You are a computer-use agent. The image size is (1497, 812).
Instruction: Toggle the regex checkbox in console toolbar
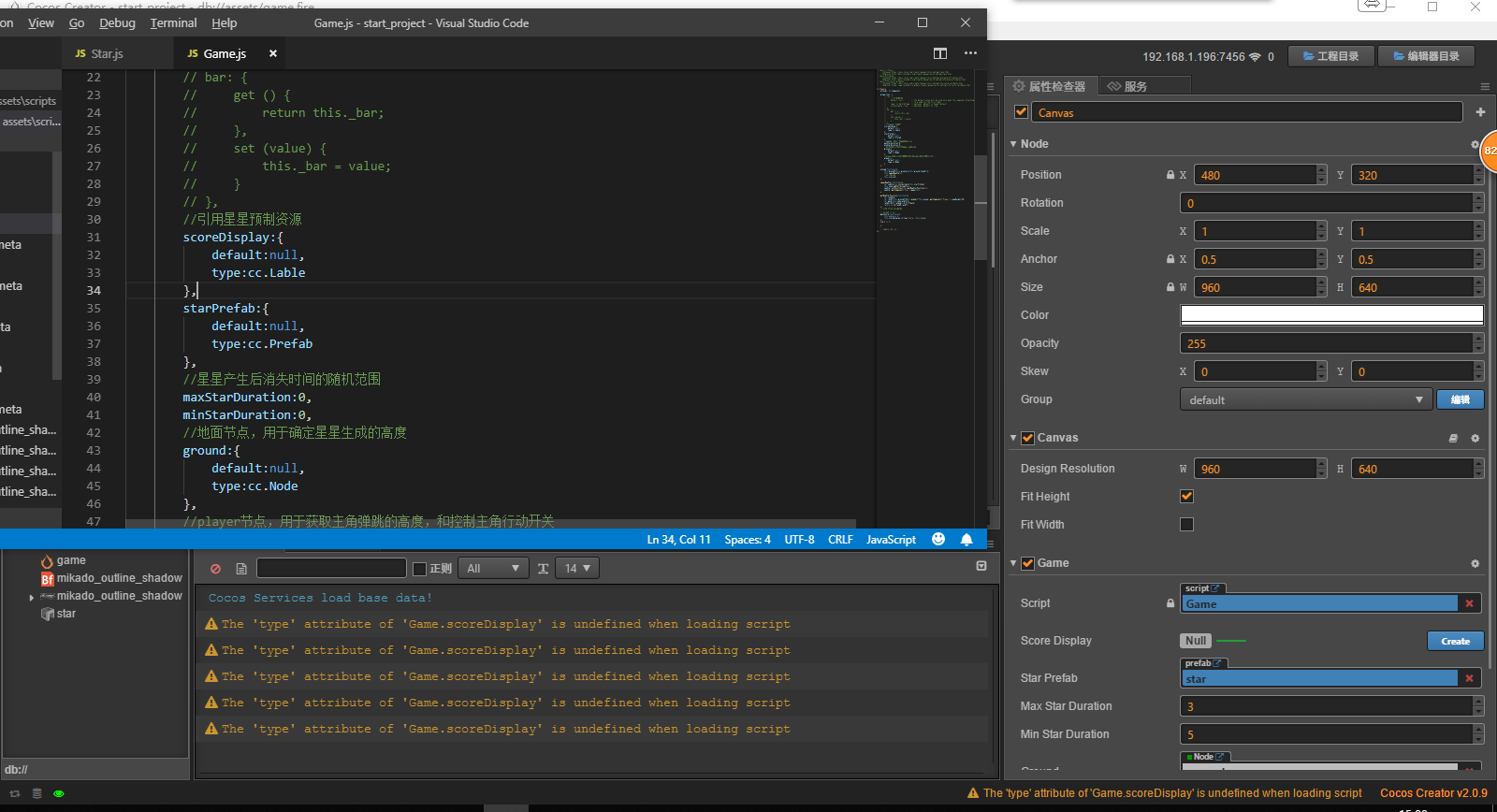coord(420,569)
